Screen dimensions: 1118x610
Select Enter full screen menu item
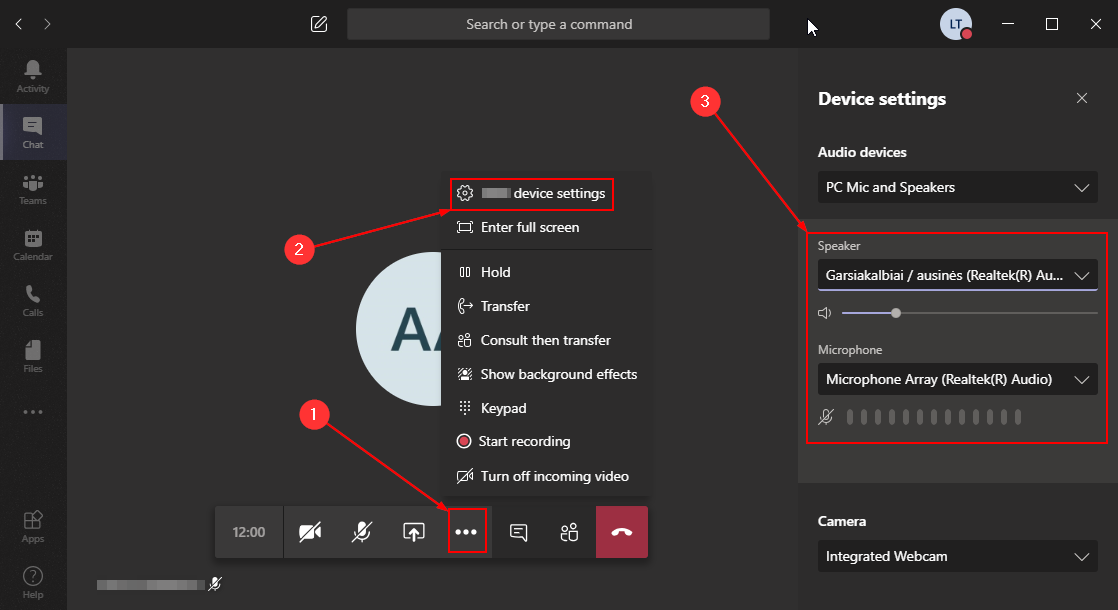coord(529,227)
